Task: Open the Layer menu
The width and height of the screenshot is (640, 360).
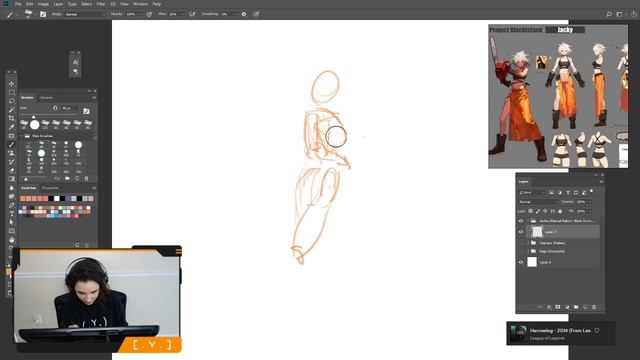Action: click(58, 4)
